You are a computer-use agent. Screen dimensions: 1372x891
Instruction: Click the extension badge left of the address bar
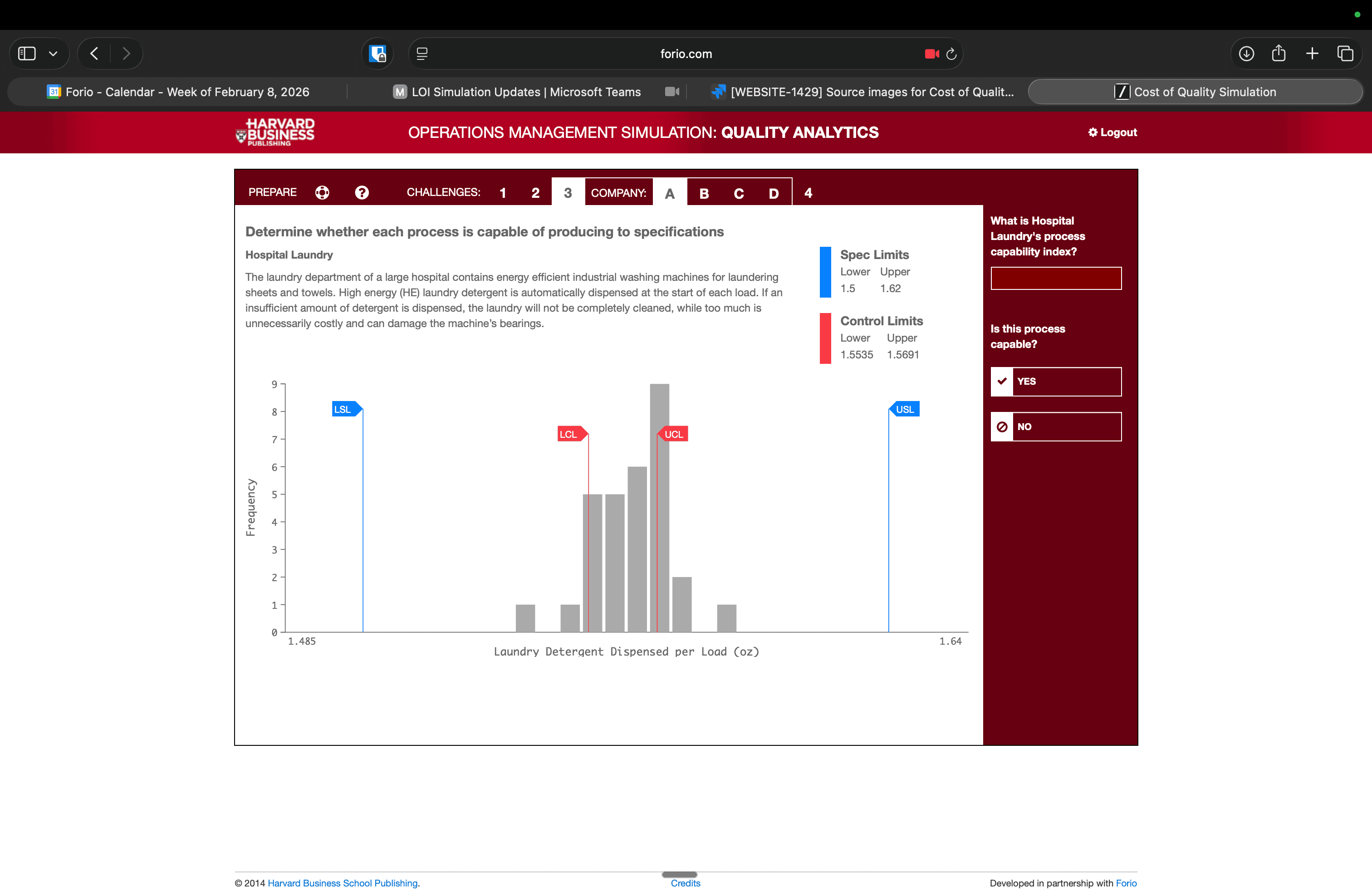[x=377, y=53]
